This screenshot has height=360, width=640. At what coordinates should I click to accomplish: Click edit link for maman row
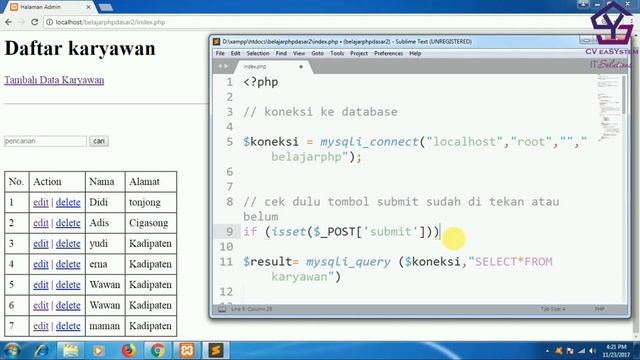(x=41, y=326)
